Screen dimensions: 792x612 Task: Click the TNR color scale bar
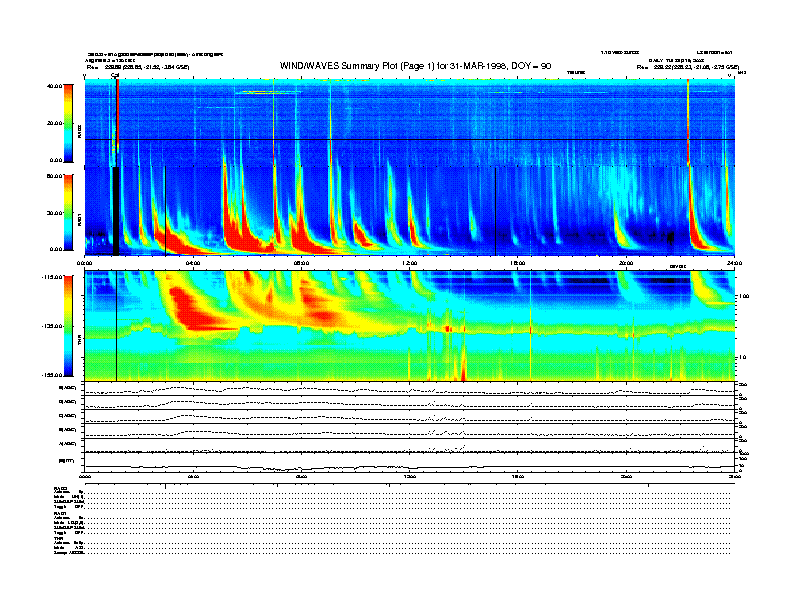click(x=68, y=326)
